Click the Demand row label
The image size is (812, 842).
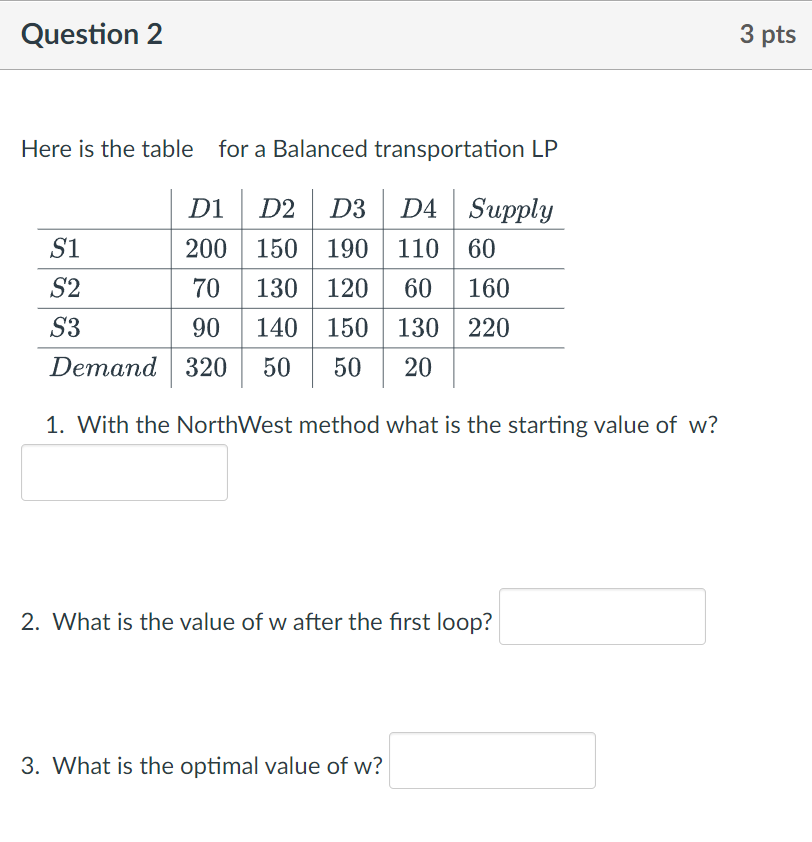[x=101, y=367]
